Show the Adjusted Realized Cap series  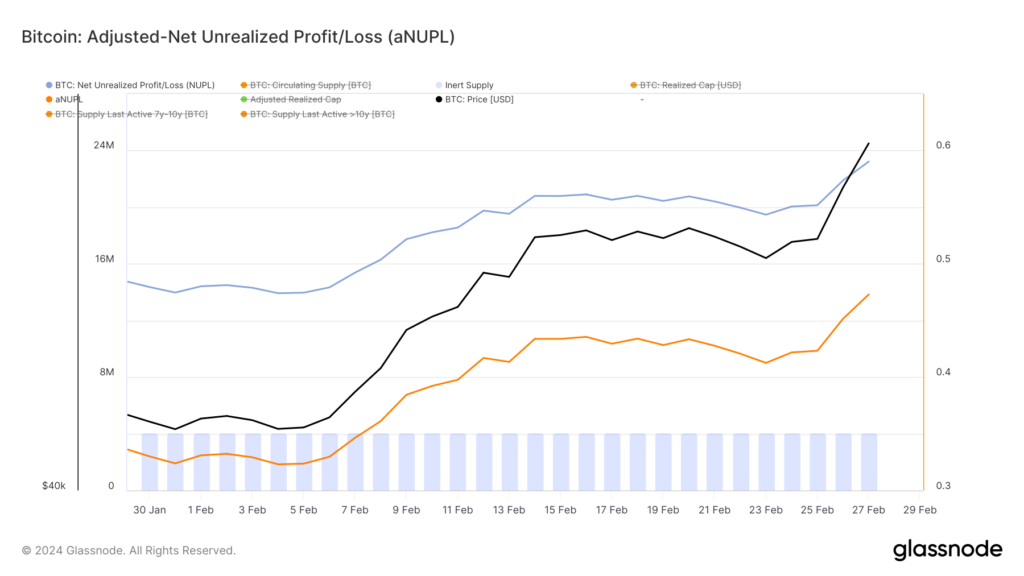pyautogui.click(x=291, y=99)
